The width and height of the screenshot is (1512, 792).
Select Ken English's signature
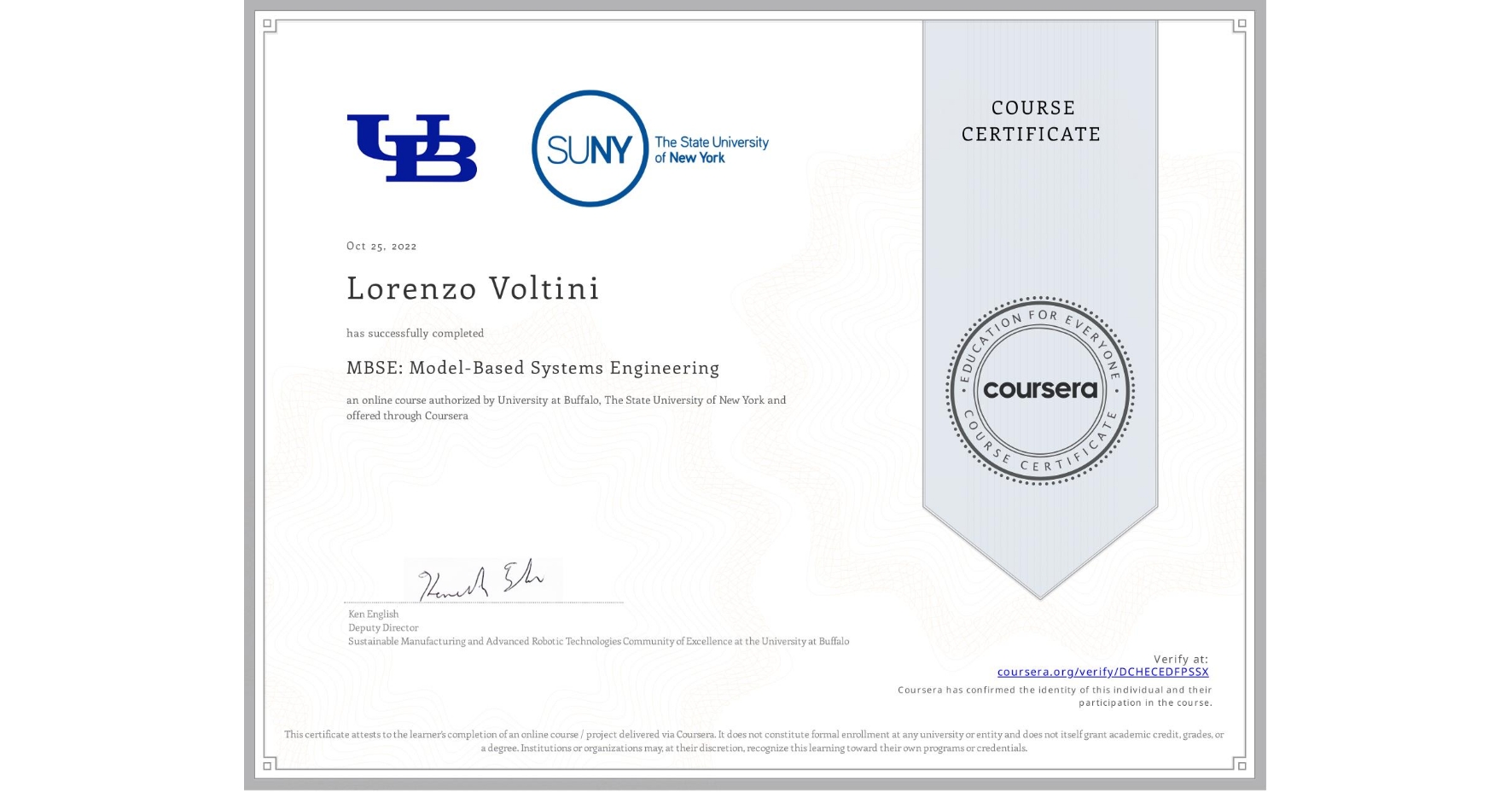tap(480, 580)
